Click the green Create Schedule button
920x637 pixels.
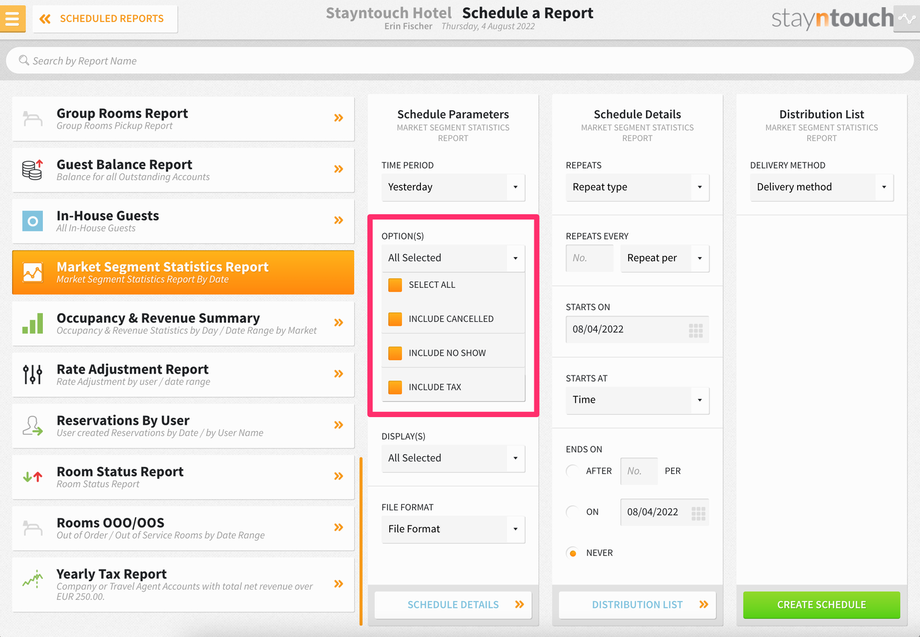click(x=821, y=605)
